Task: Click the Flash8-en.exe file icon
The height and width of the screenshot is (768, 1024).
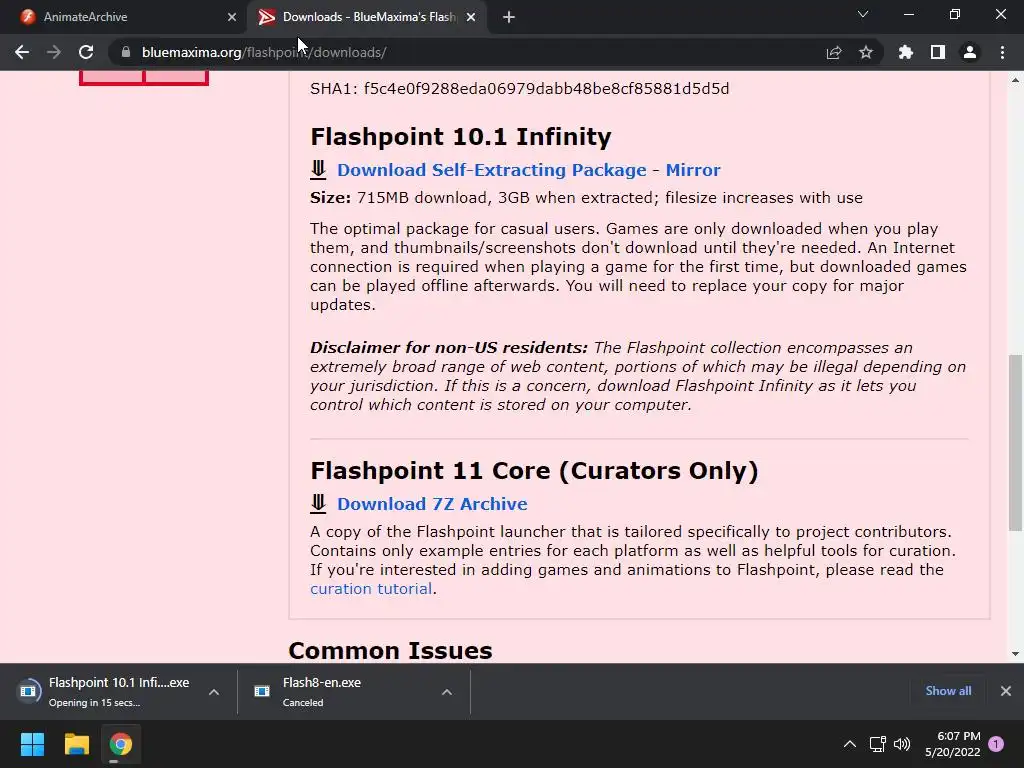Action: 262,691
